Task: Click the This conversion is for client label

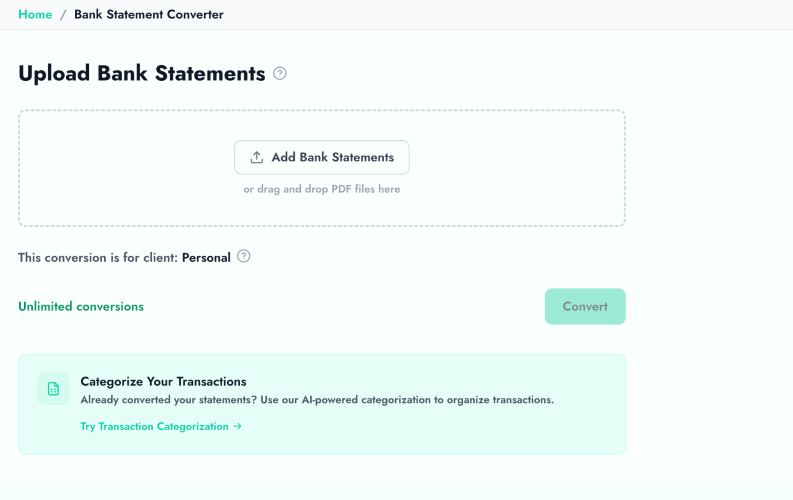Action: [x=97, y=258]
